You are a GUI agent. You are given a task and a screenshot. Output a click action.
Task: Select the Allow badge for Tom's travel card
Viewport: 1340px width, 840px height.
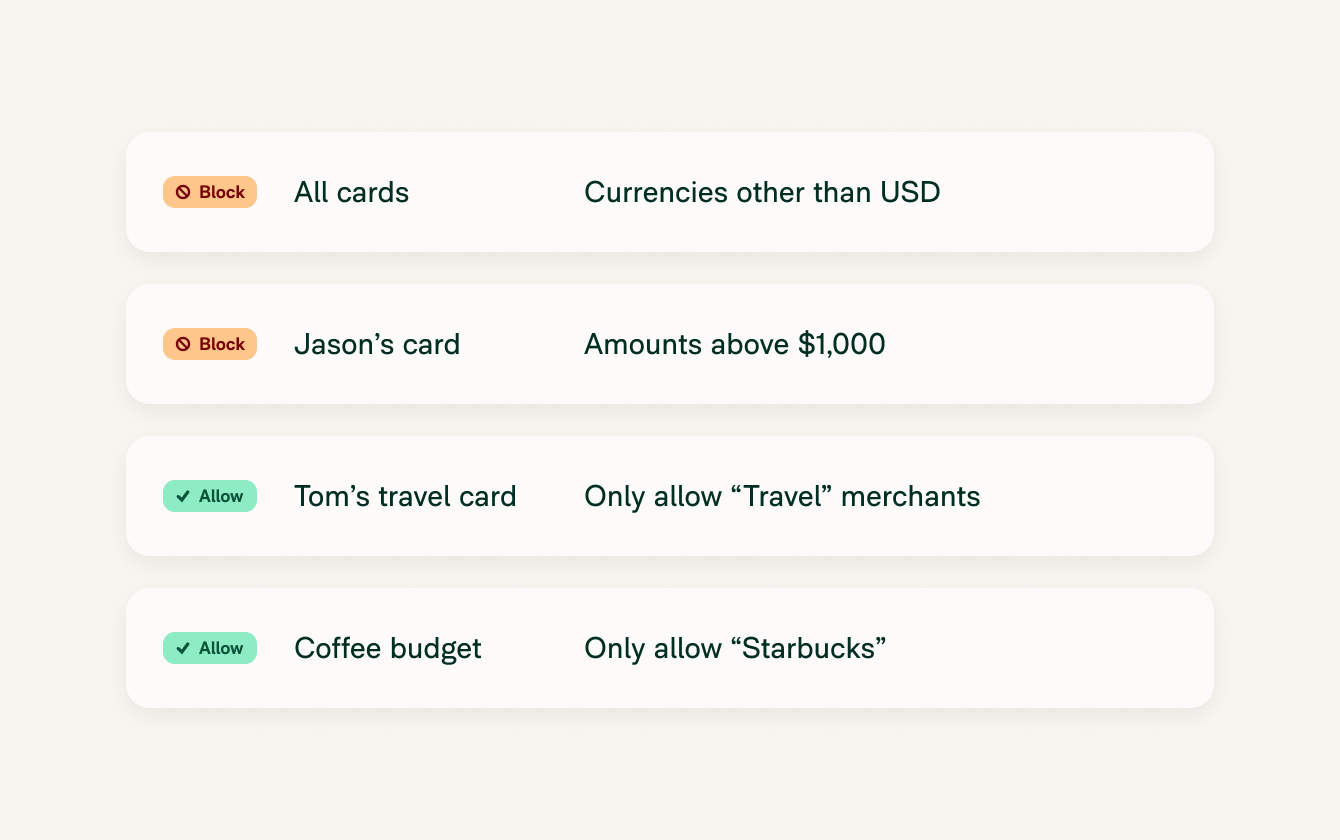pos(210,496)
